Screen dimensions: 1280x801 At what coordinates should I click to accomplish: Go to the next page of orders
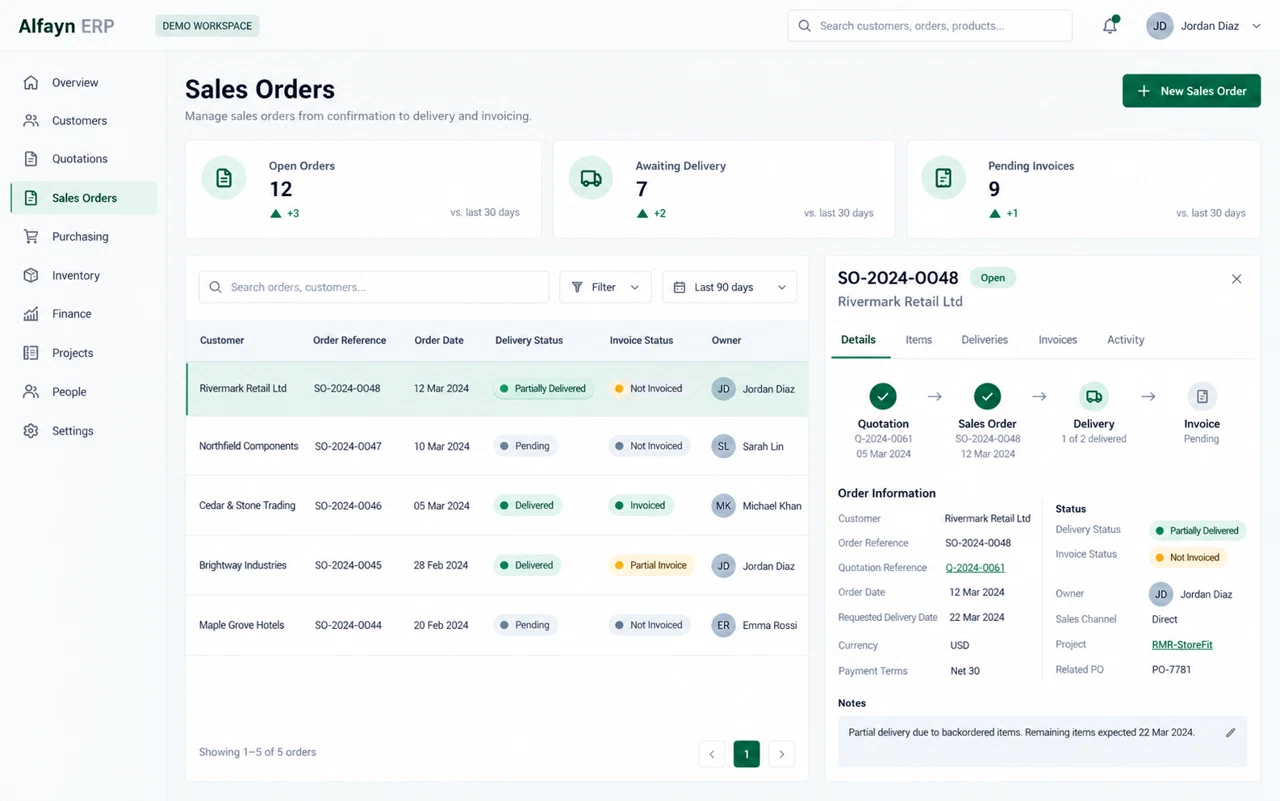[782, 754]
